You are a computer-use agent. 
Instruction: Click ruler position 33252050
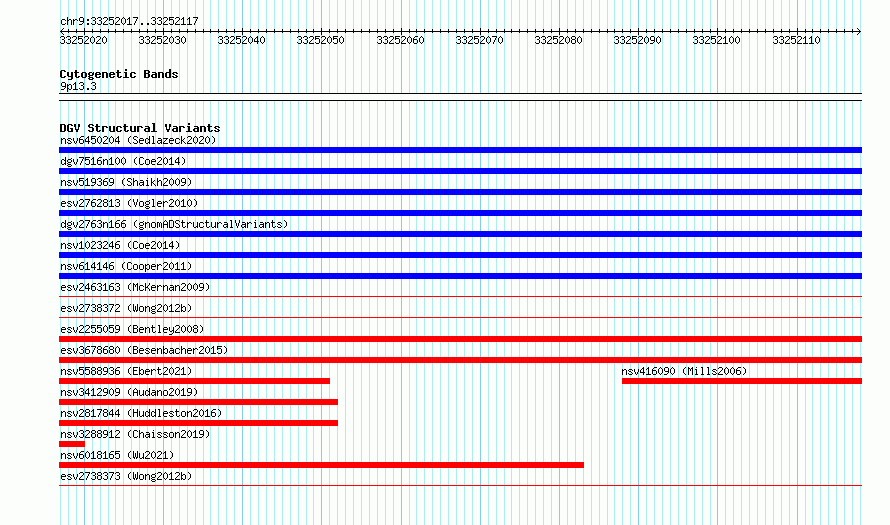[x=320, y=40]
